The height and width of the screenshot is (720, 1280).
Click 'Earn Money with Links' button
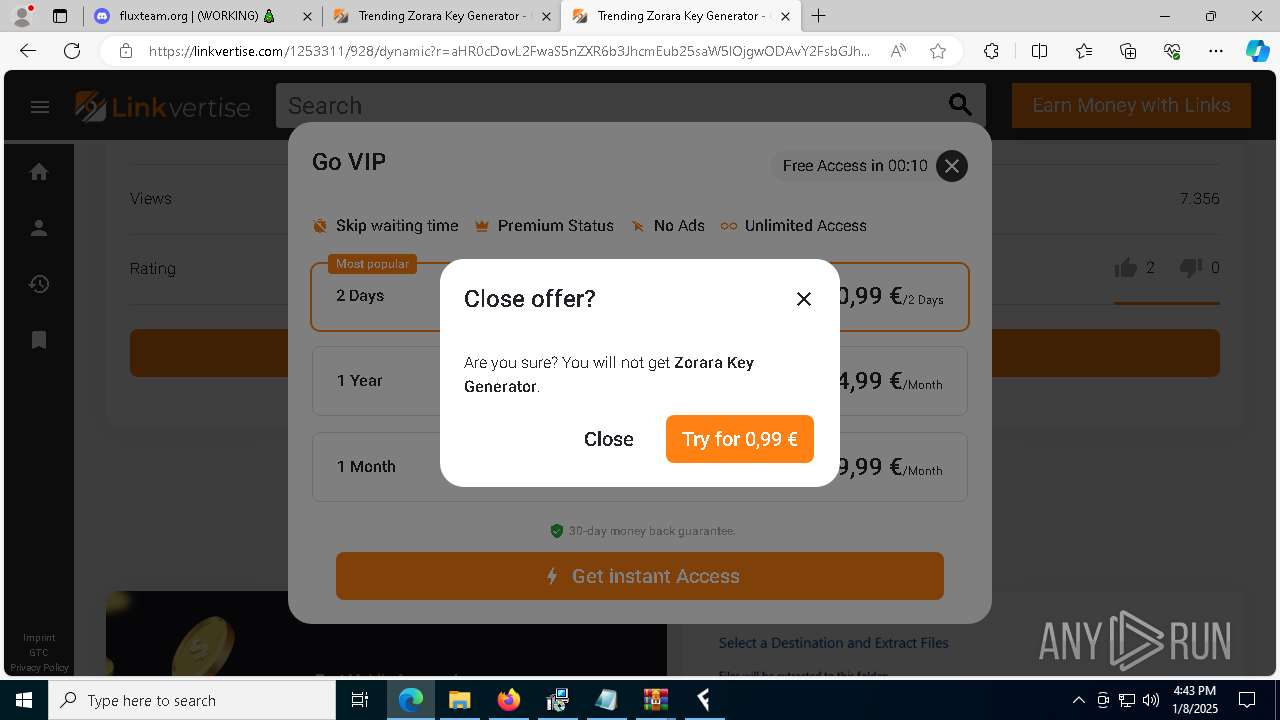coord(1131,106)
